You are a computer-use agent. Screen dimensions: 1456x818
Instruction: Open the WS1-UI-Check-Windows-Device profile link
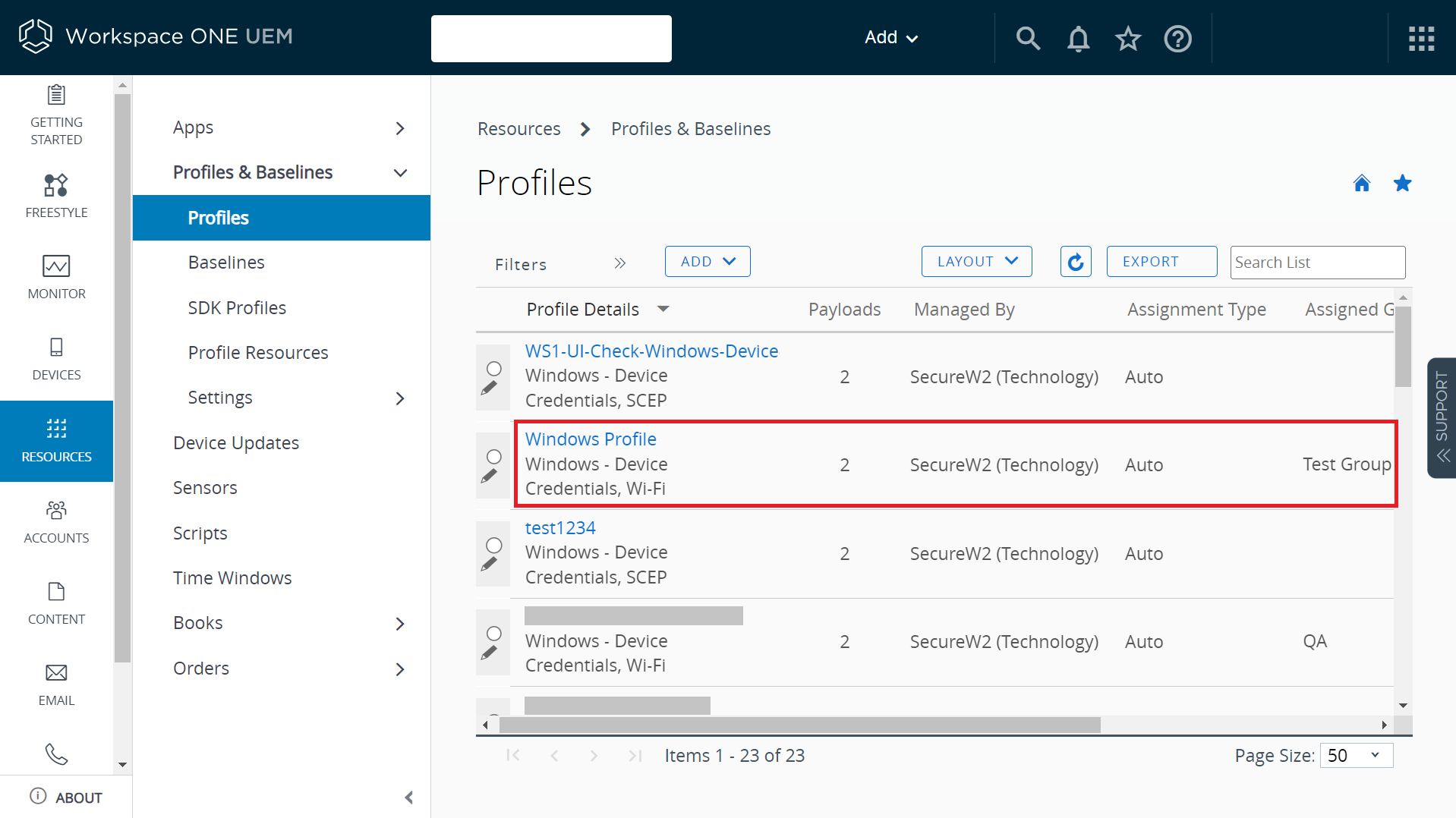651,351
